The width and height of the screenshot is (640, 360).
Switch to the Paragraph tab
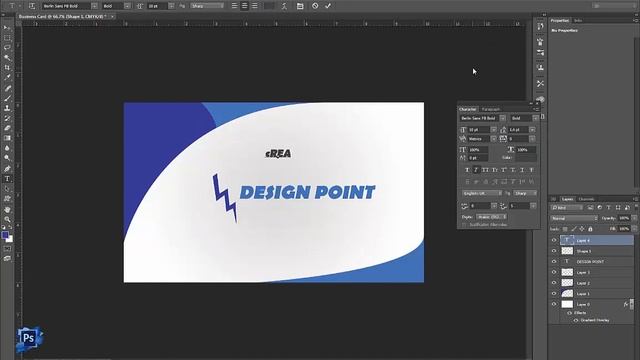491,109
